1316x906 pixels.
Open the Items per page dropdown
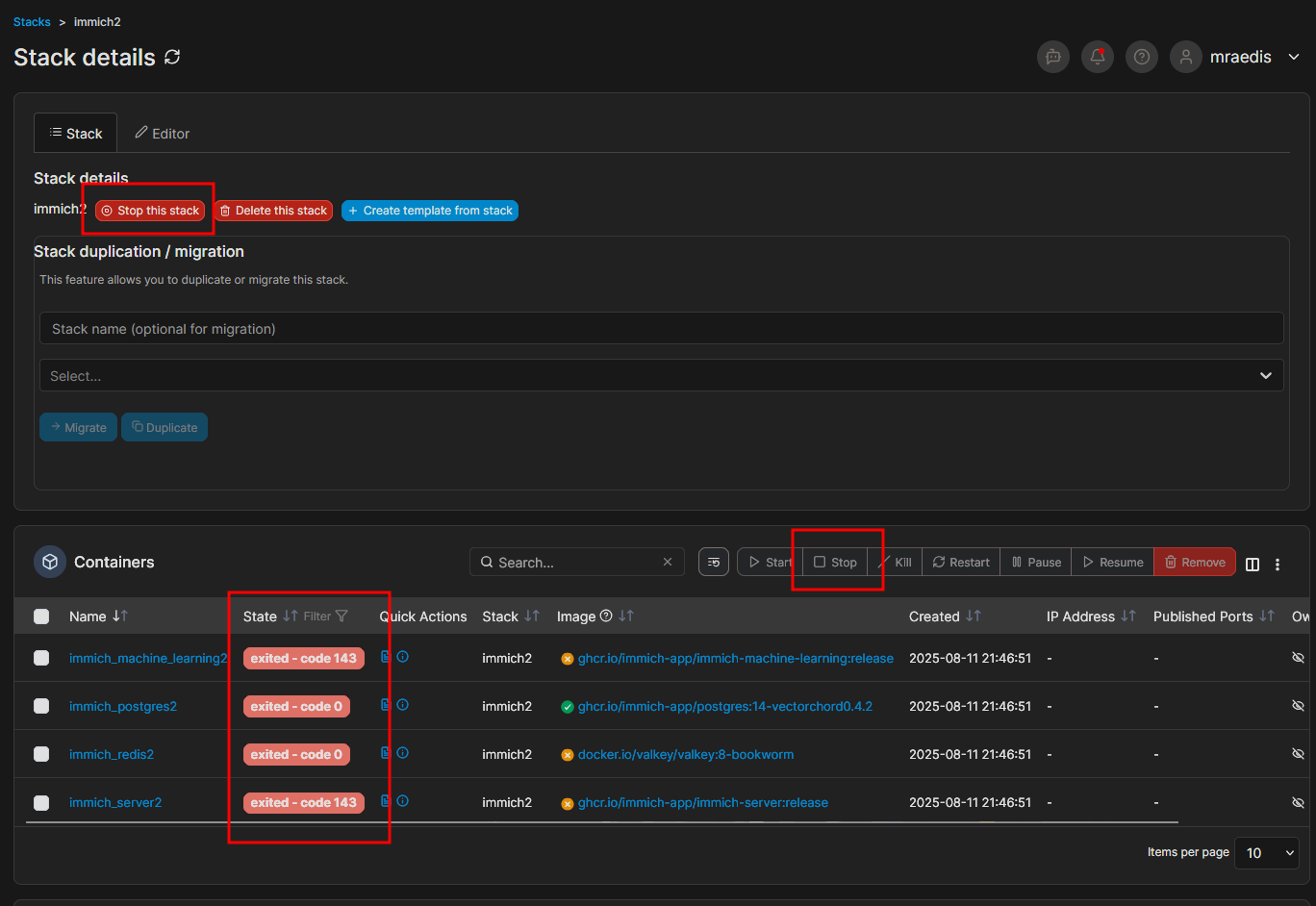(x=1266, y=853)
